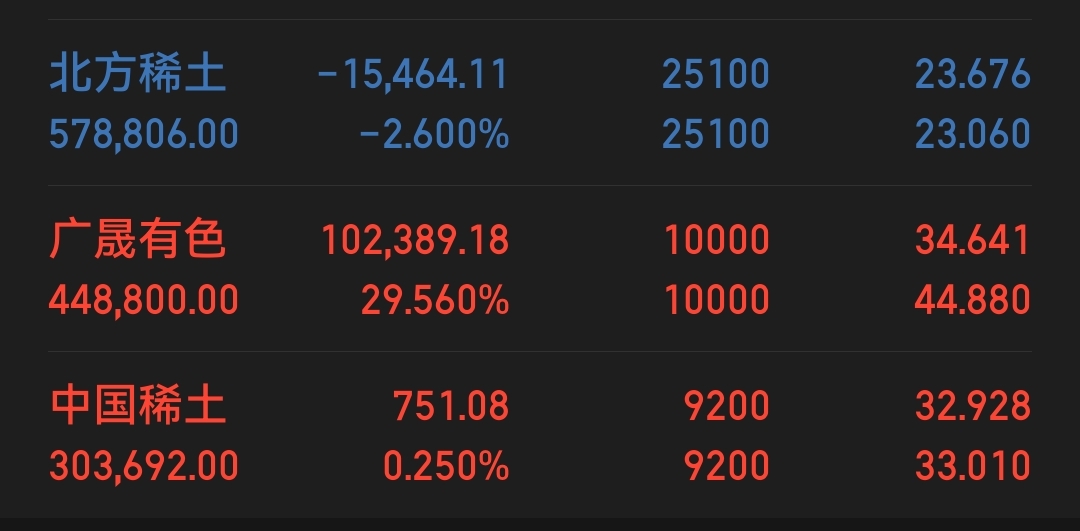Image resolution: width=1080 pixels, height=531 pixels.
Task: Click 广晟有色 cost price 34.641
Action: (x=973, y=240)
